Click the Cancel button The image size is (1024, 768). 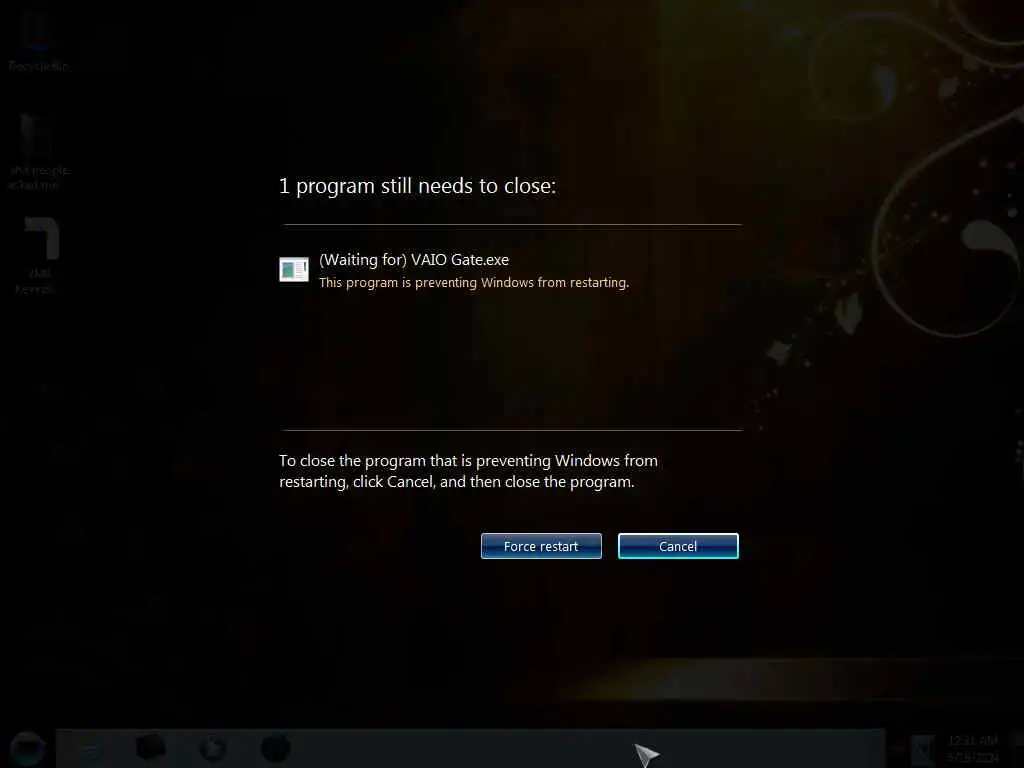[678, 546]
